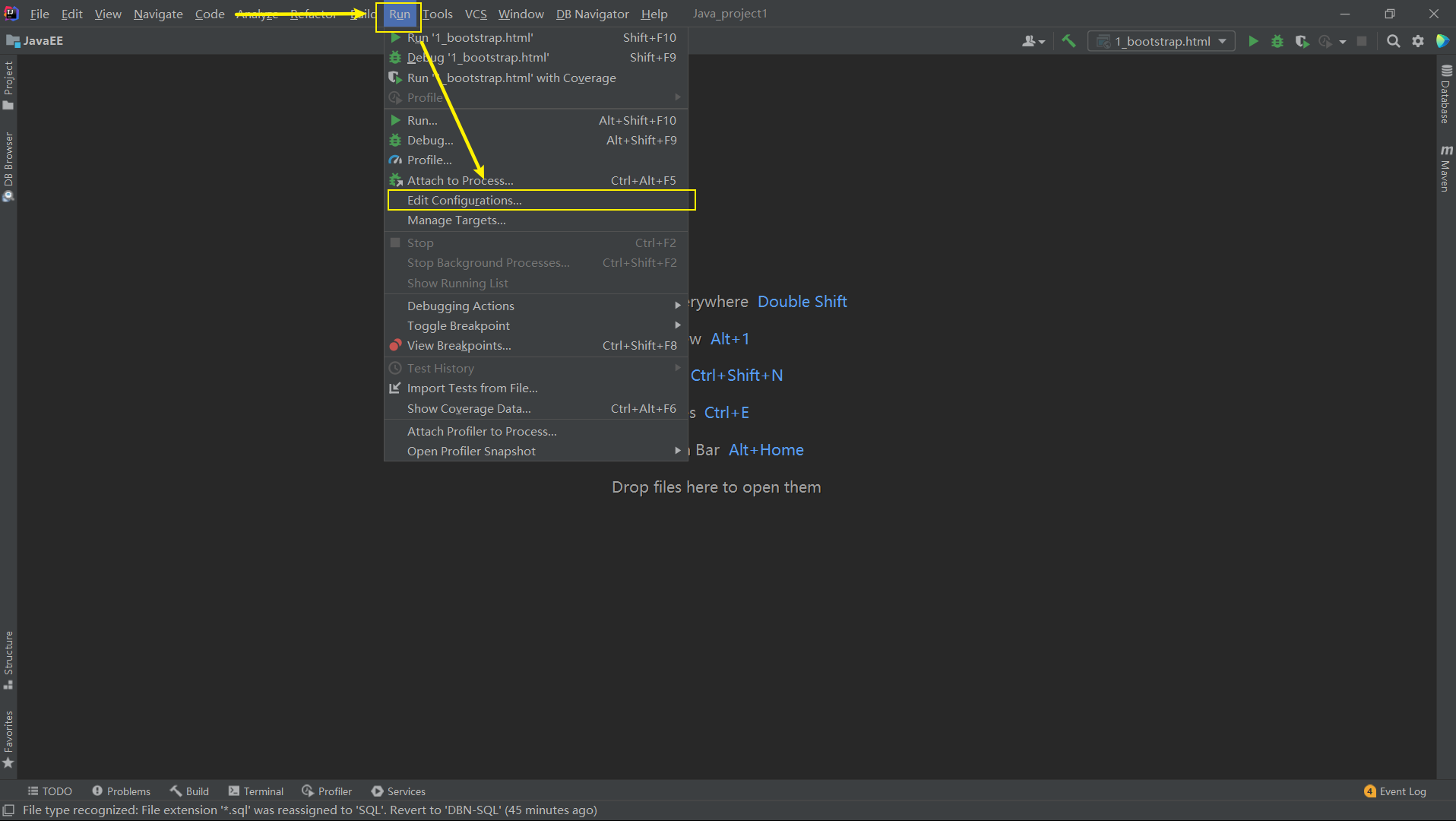
Task: Select Manage Targets... menu item
Action: 536,220
